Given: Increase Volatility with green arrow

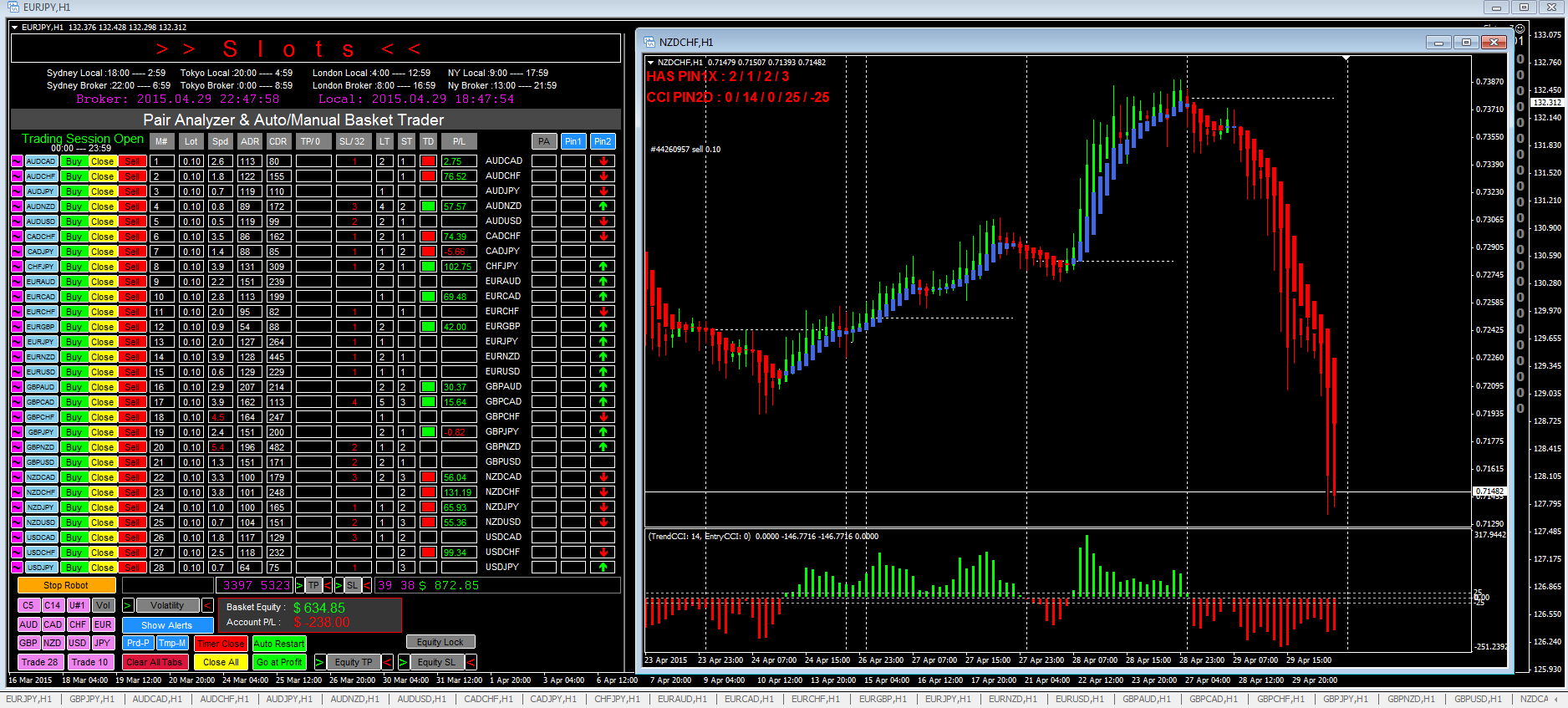Looking at the screenshot, I should click(128, 605).
